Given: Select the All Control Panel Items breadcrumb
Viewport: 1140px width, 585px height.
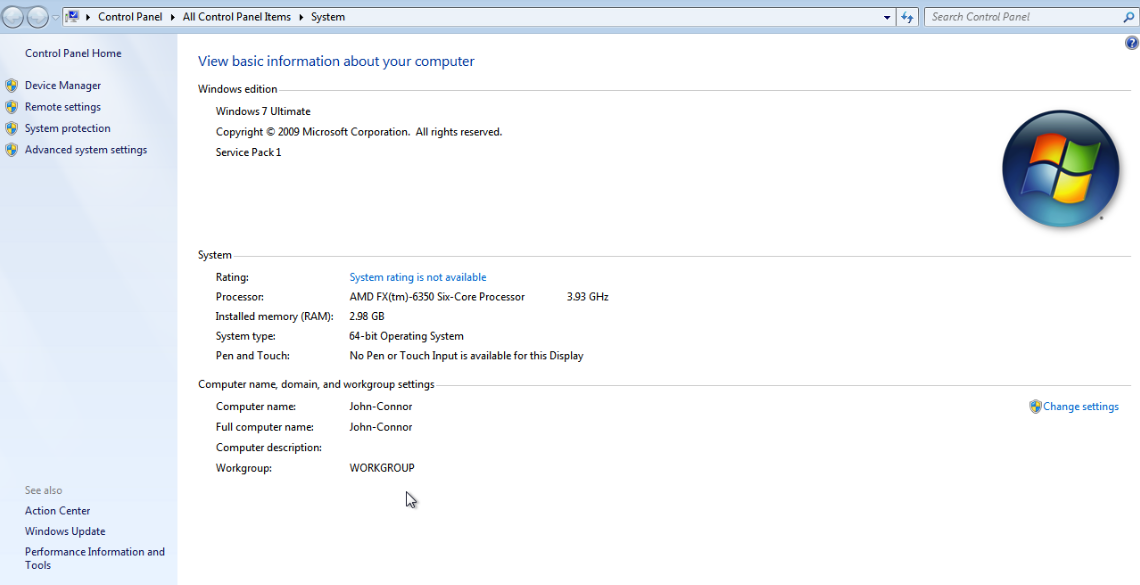Looking at the screenshot, I should 237,16.
